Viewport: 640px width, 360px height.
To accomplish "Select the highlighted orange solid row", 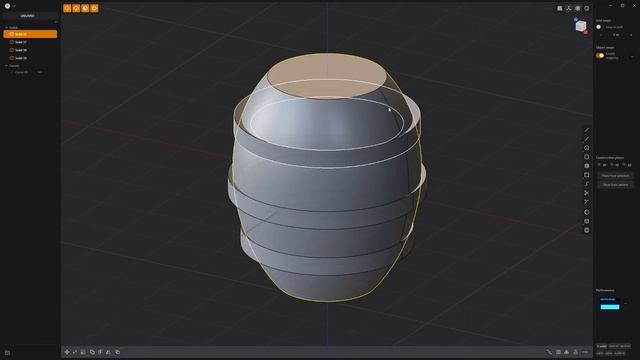I will [x=30, y=34].
